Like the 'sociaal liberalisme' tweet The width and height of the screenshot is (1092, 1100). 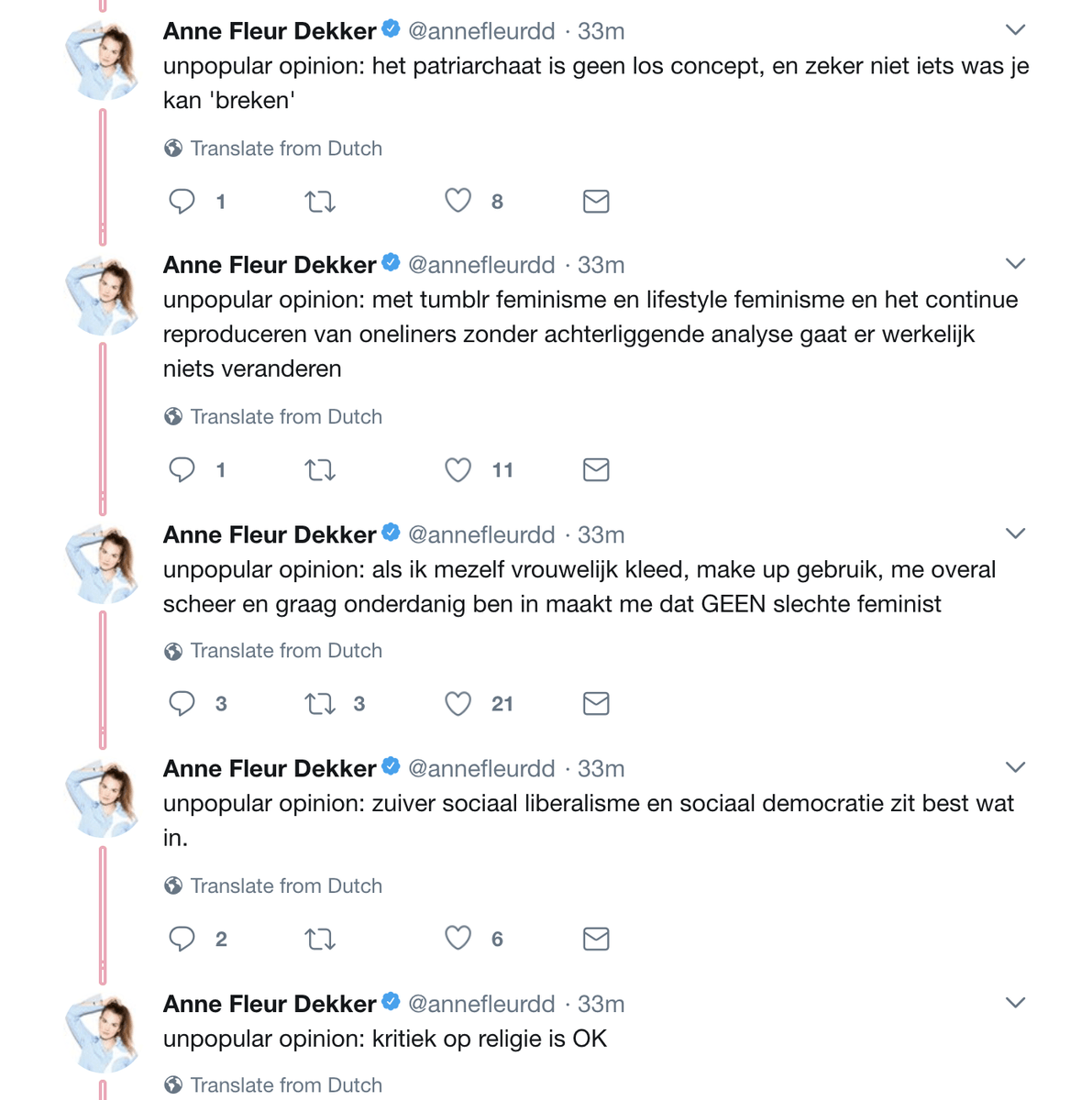point(458,939)
